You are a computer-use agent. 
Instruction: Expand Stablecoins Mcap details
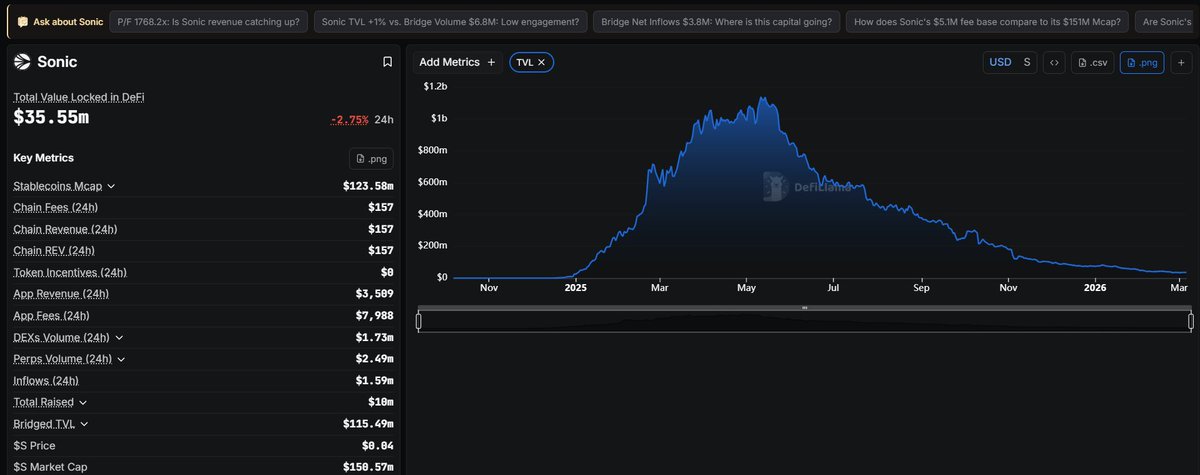click(111, 186)
